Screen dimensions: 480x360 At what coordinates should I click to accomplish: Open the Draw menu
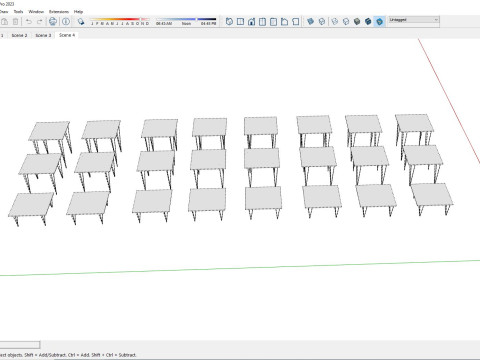click(x=4, y=12)
